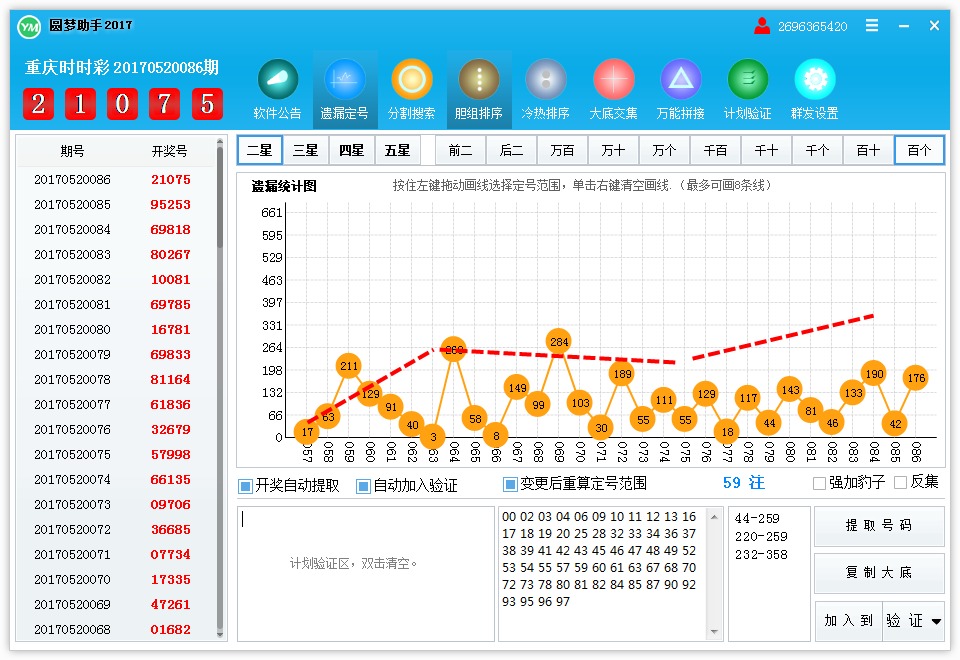Open the 验证 dropdown menu
Image resolution: width=960 pixels, height=660 pixels.
912,620
